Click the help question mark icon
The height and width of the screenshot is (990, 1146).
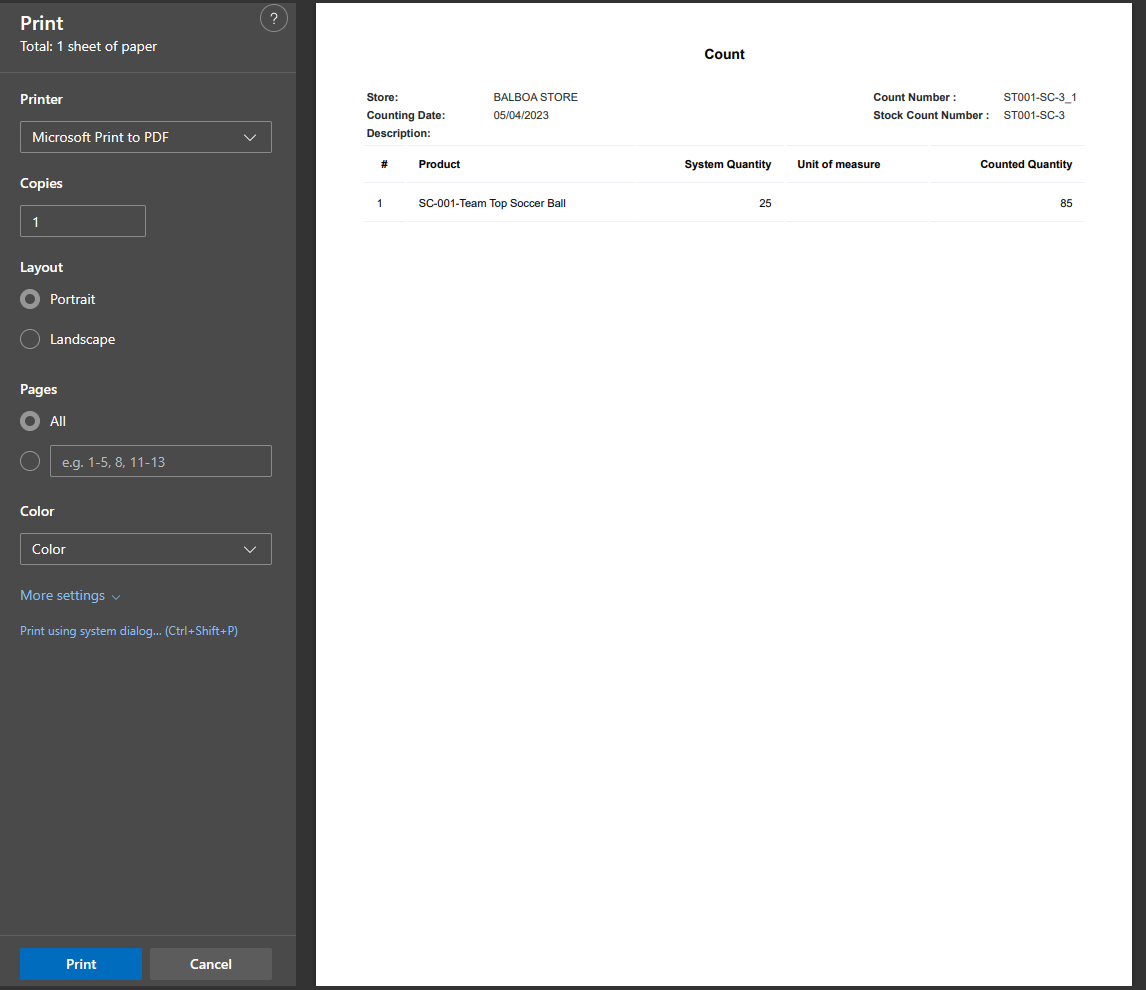(273, 18)
